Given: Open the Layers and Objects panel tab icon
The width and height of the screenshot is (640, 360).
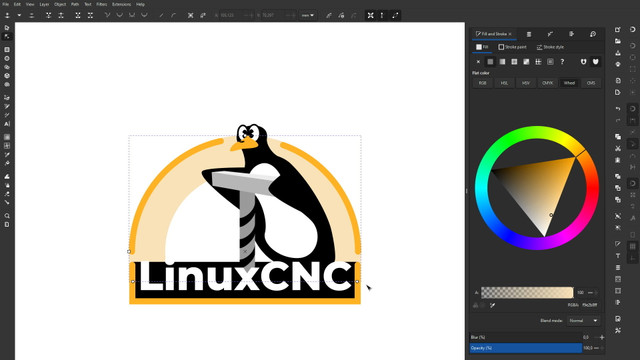Looking at the screenshot, I should [529, 34].
